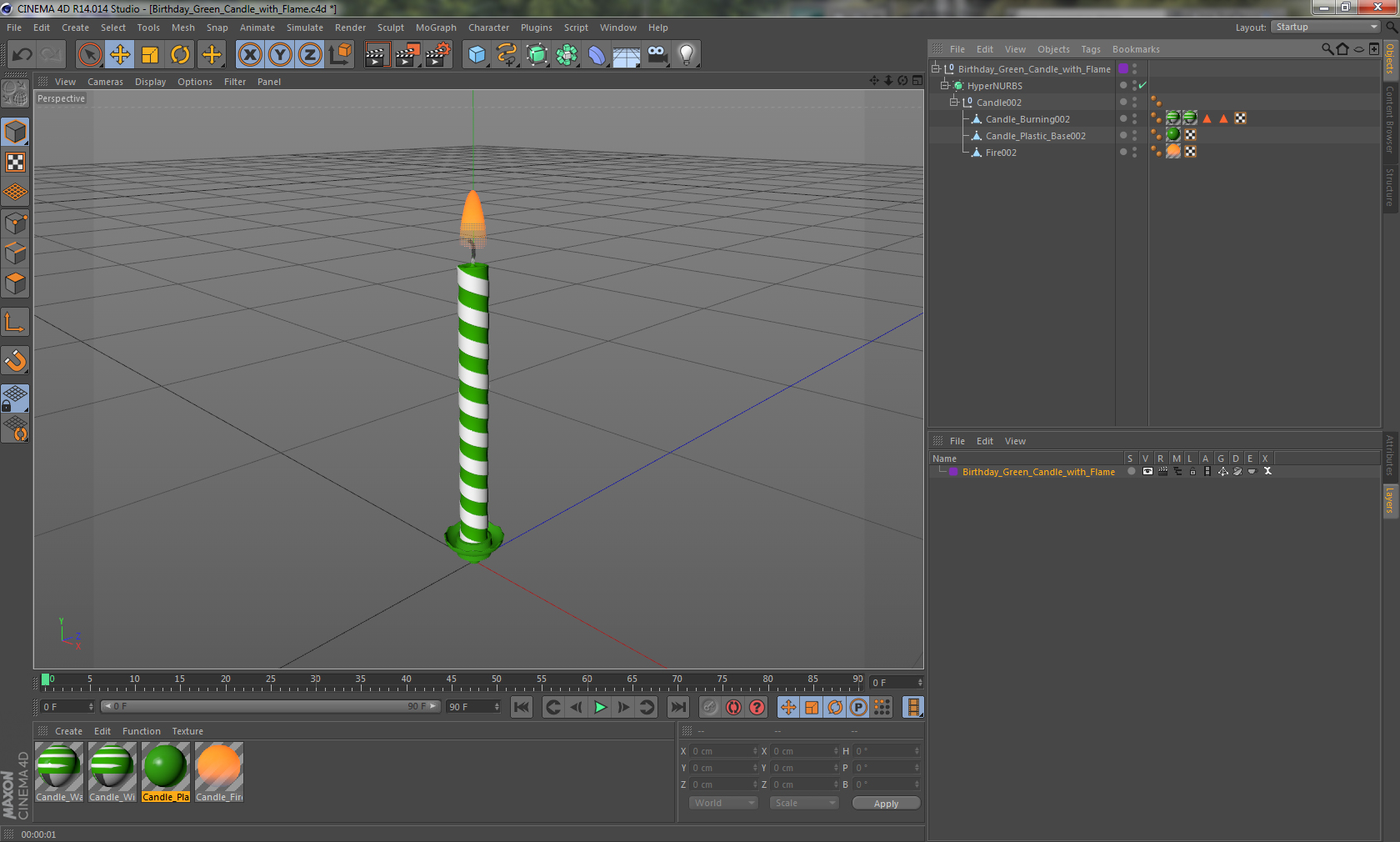Viewport: 1400px width, 842px height.
Task: Enable Model mode in the left toolbar
Action: [15, 133]
